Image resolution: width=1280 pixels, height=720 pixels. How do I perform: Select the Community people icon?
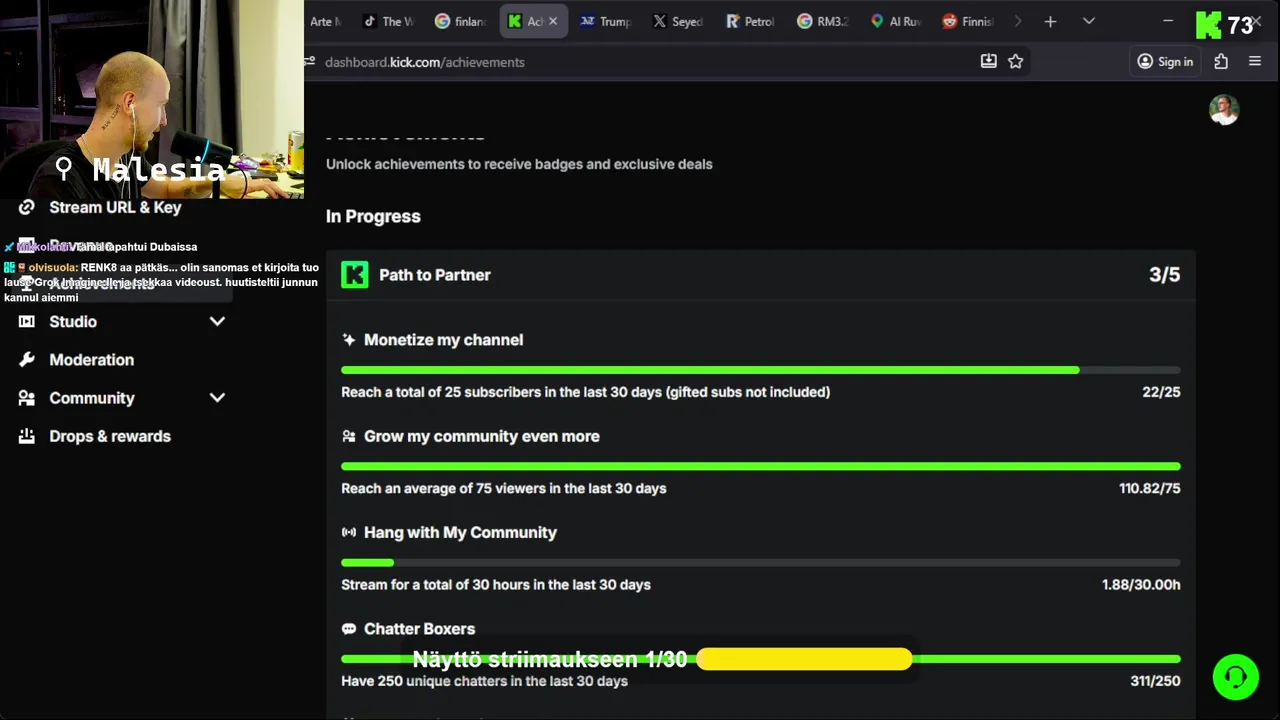27,398
